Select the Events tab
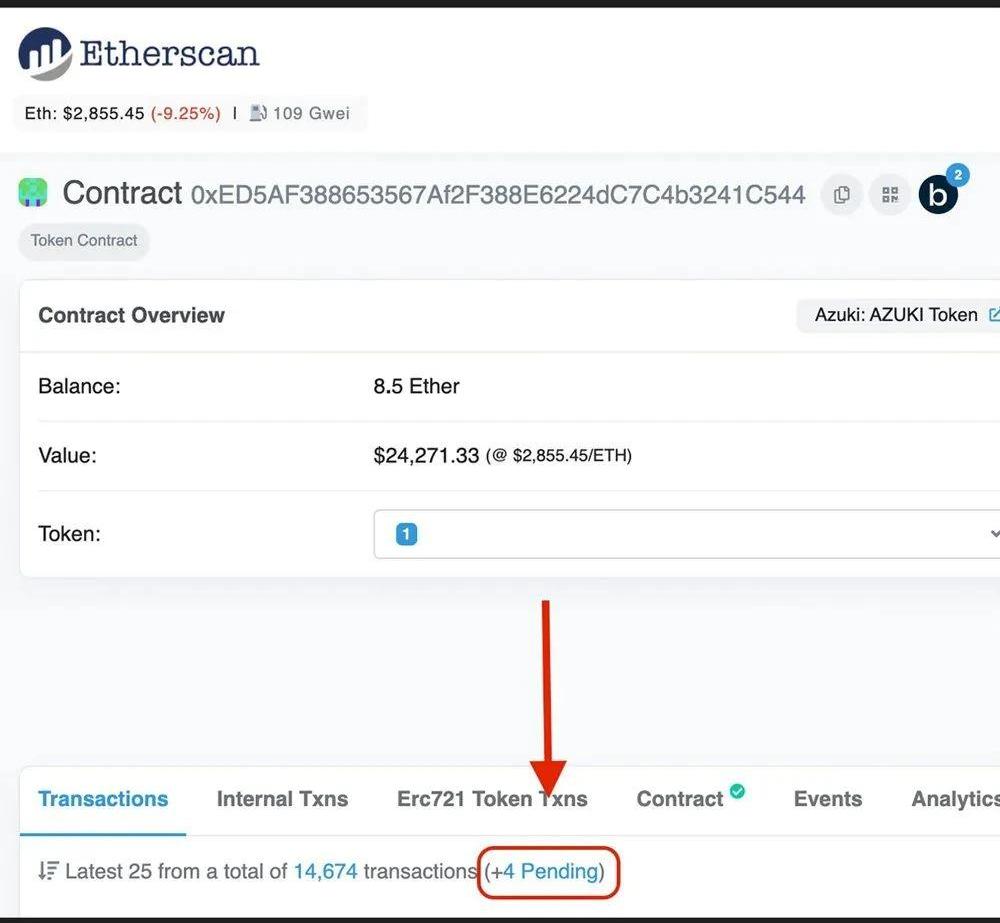The width and height of the screenshot is (1000, 923). click(x=827, y=799)
